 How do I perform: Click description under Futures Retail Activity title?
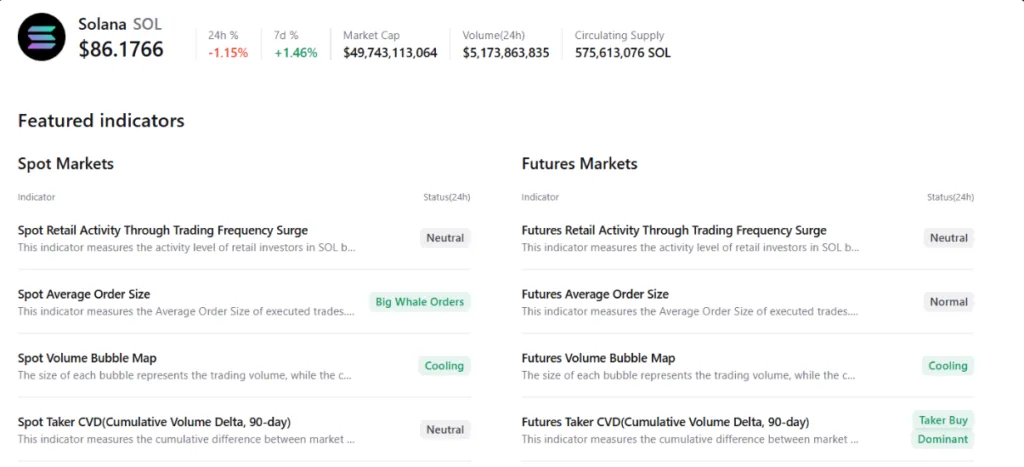(690, 248)
